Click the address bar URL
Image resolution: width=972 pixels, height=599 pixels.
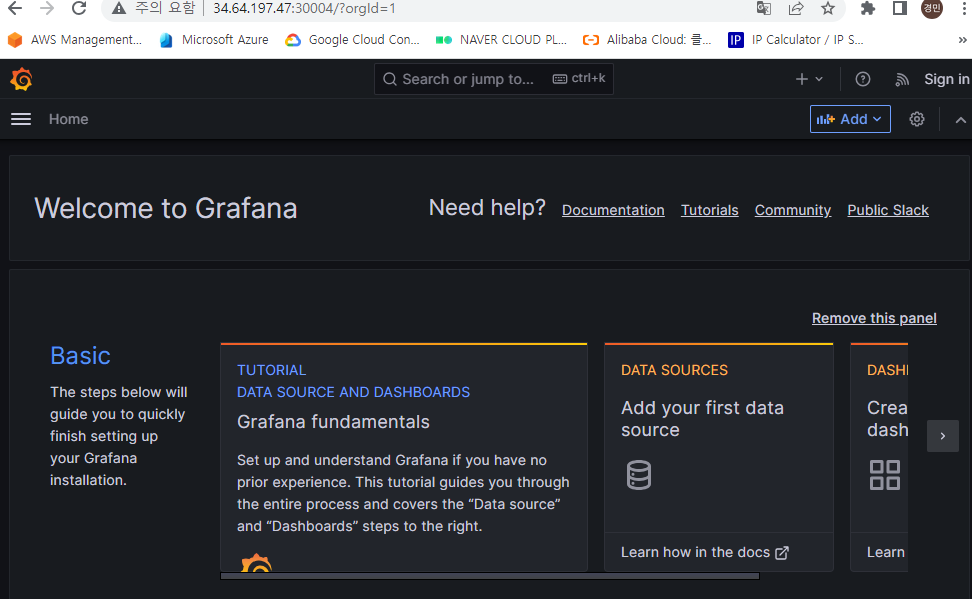pos(304,9)
